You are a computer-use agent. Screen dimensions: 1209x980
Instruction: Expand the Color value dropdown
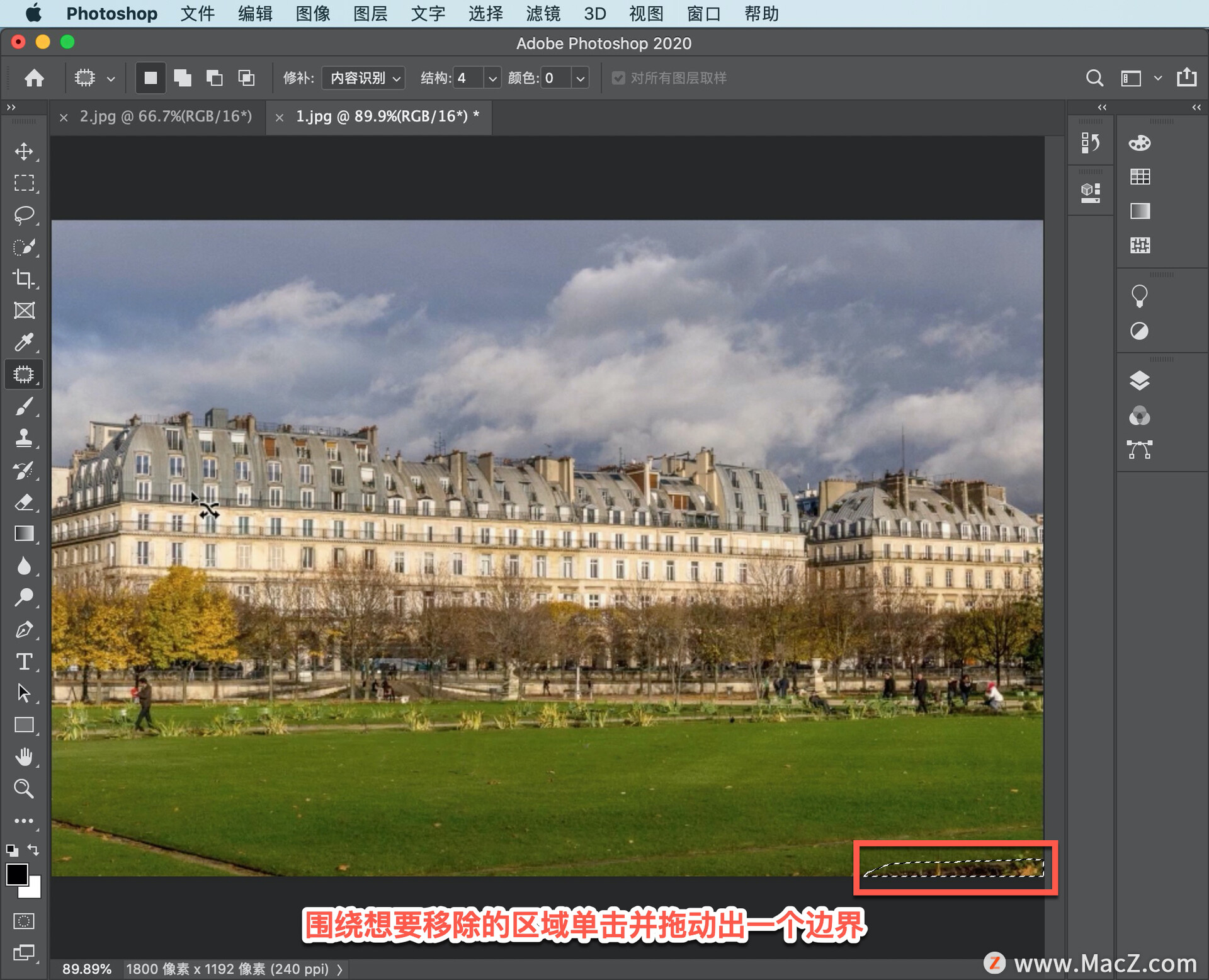click(x=581, y=78)
